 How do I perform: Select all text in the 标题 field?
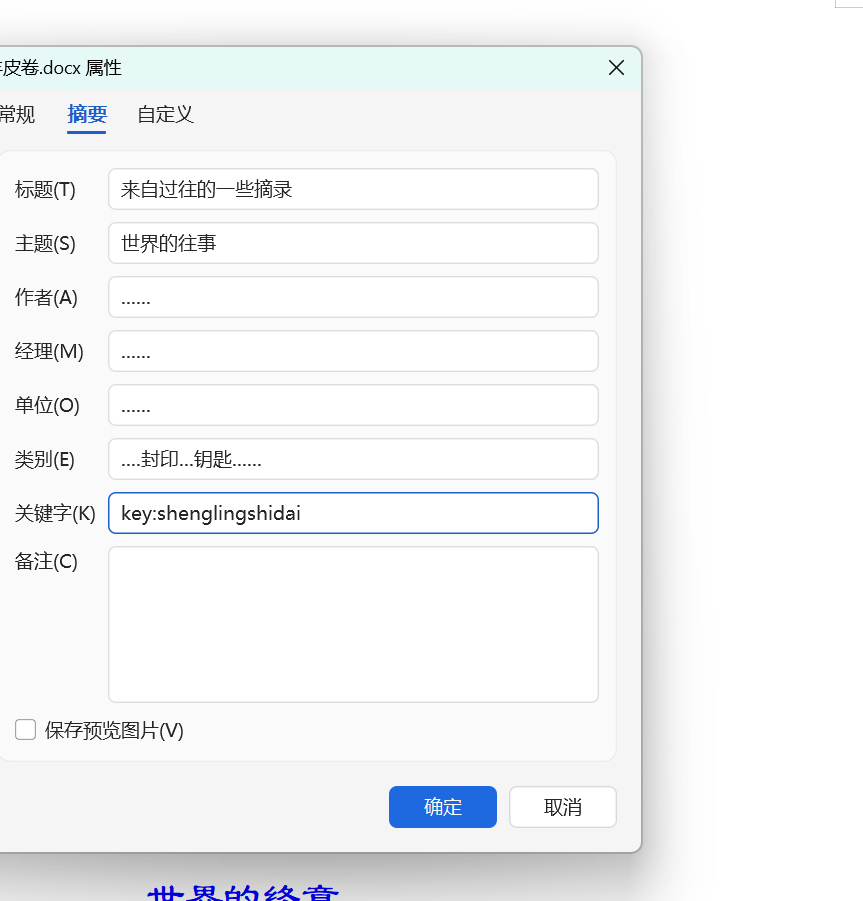352,189
